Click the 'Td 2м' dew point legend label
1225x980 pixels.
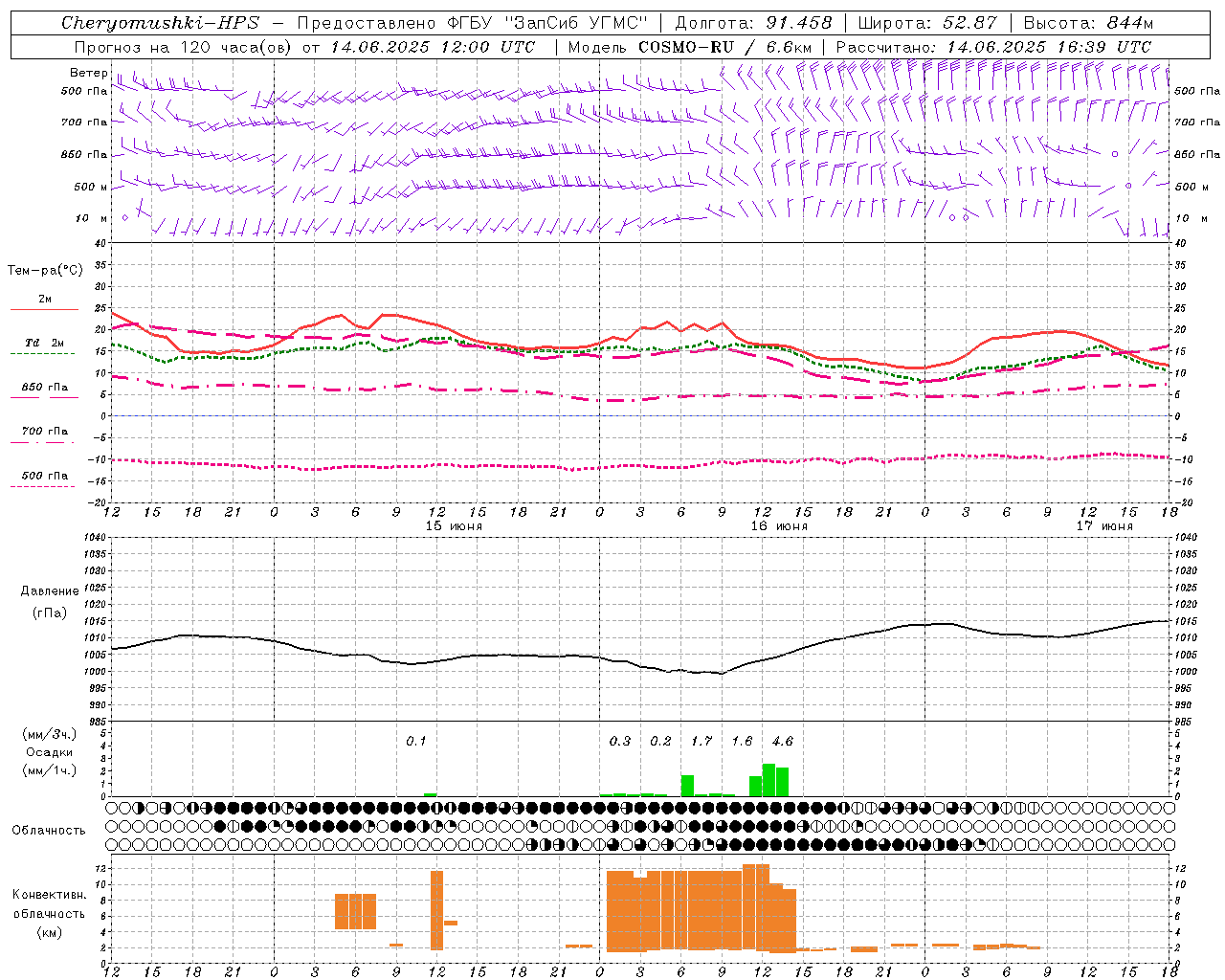(45, 343)
